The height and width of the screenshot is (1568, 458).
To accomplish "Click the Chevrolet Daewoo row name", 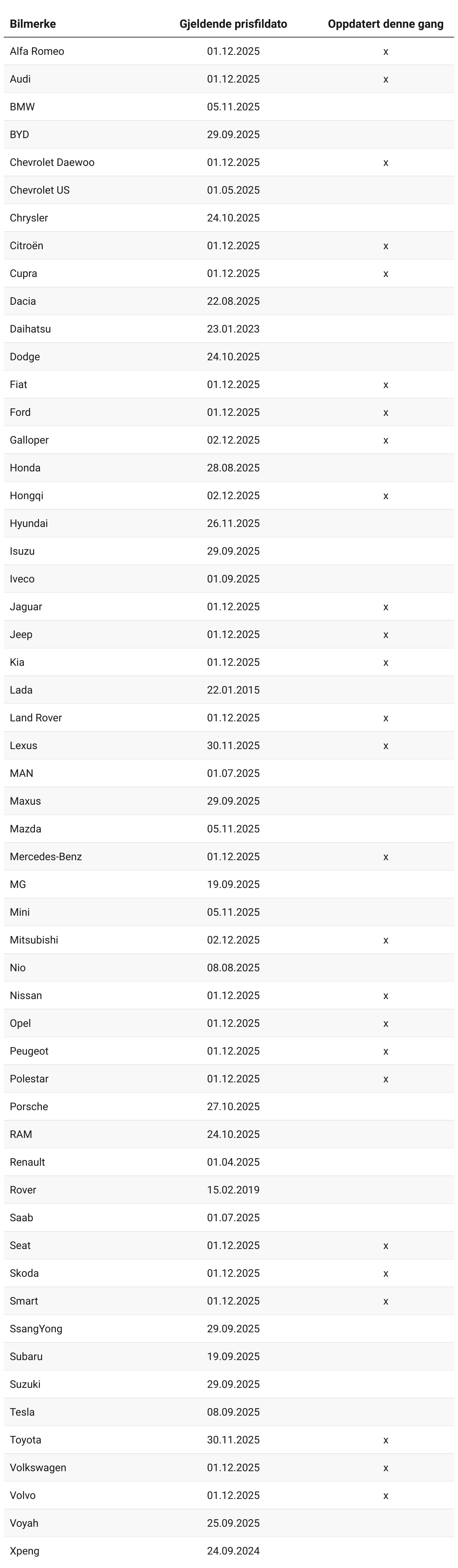I will click(53, 163).
